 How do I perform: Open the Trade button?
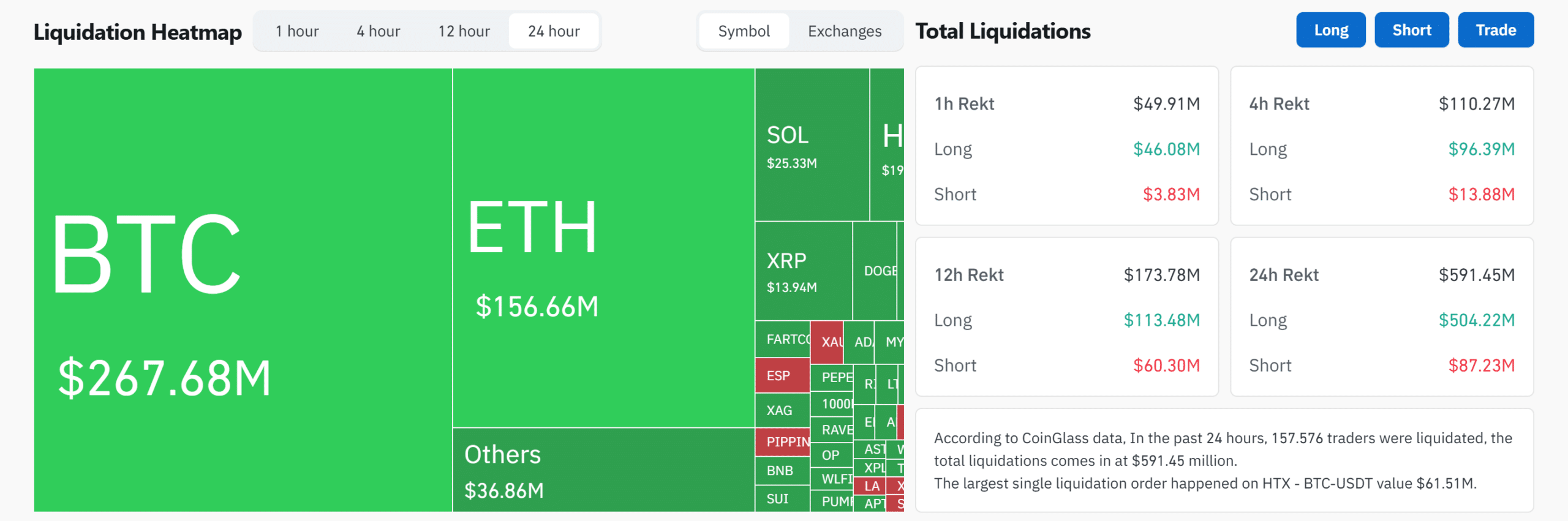[x=1496, y=30]
